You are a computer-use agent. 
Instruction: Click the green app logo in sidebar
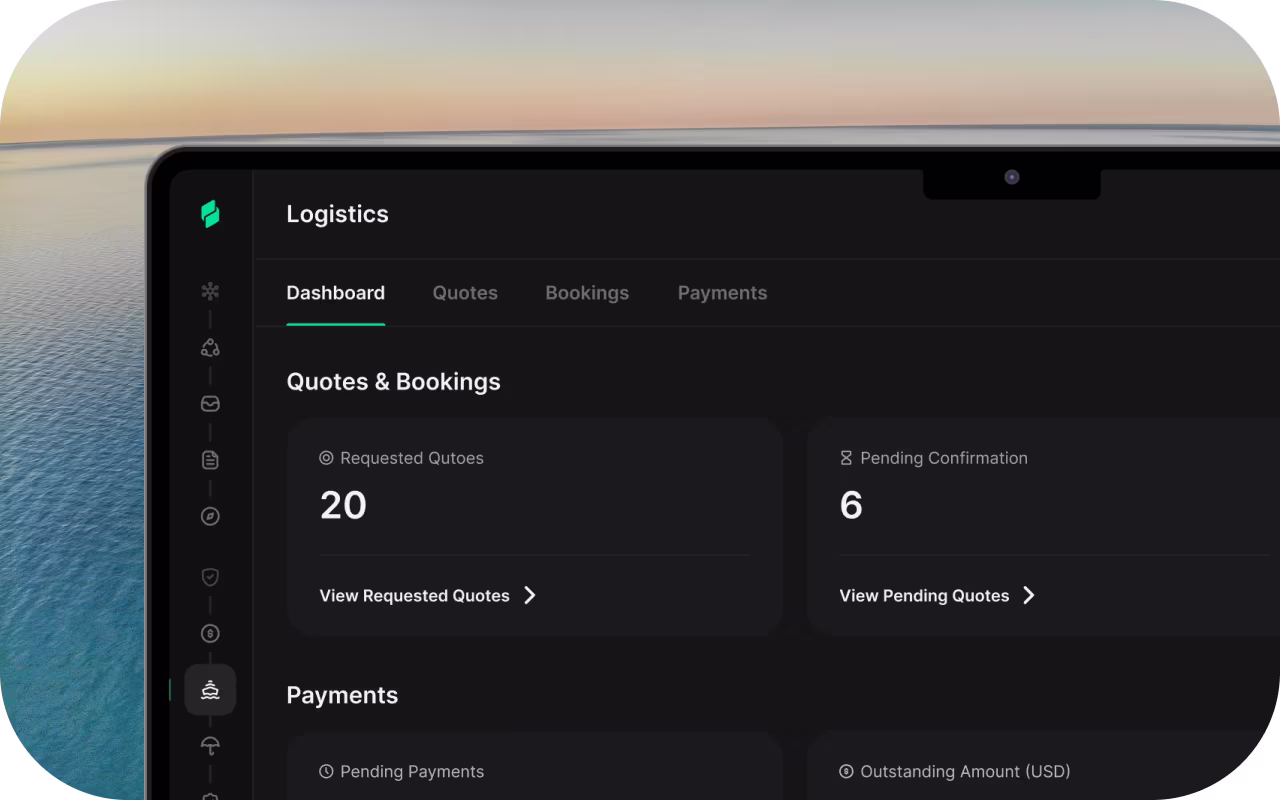[210, 214]
